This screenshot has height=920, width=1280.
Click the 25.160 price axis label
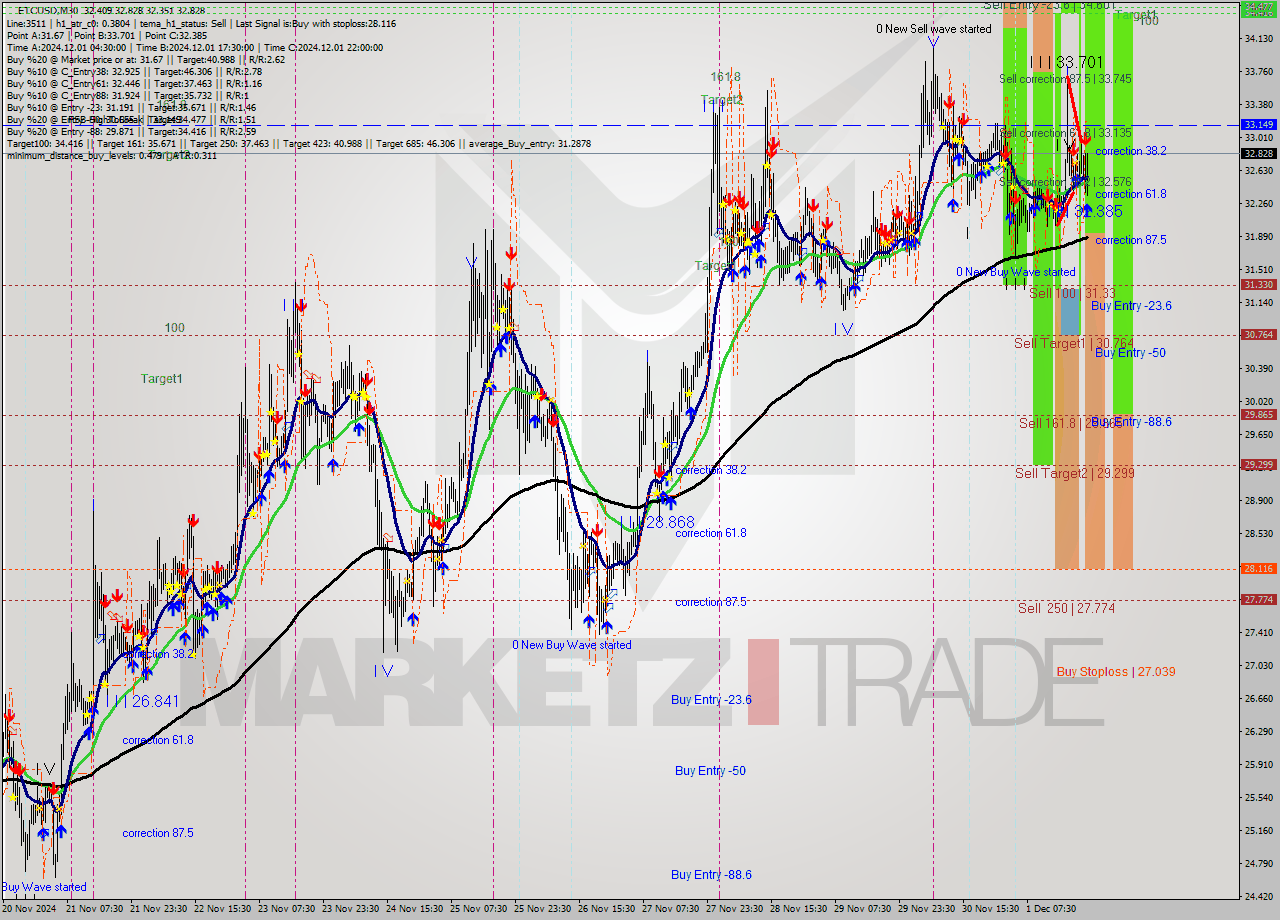tap(1258, 831)
